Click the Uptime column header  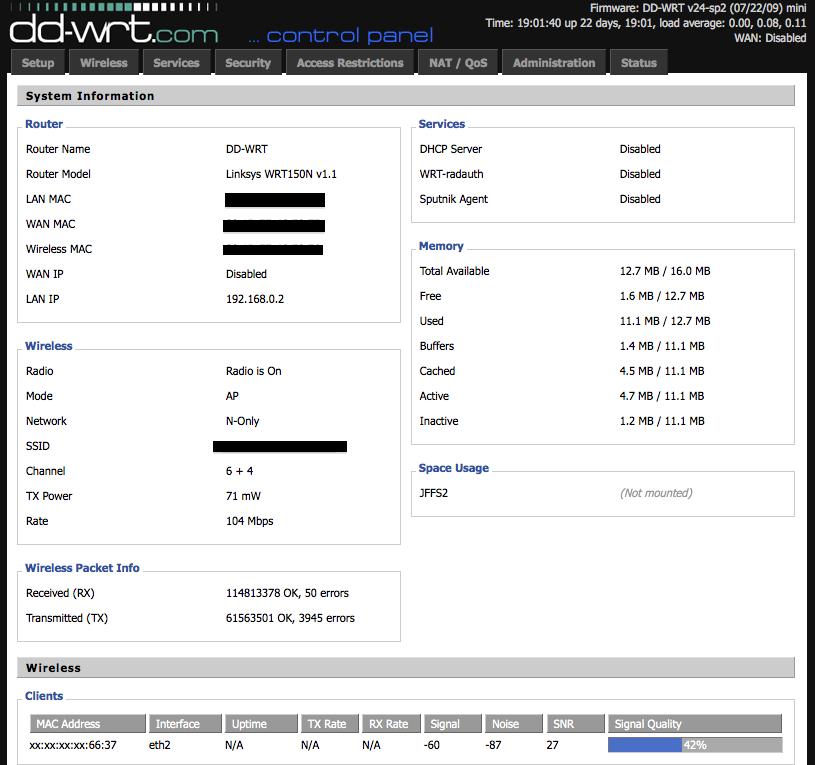(x=261, y=723)
